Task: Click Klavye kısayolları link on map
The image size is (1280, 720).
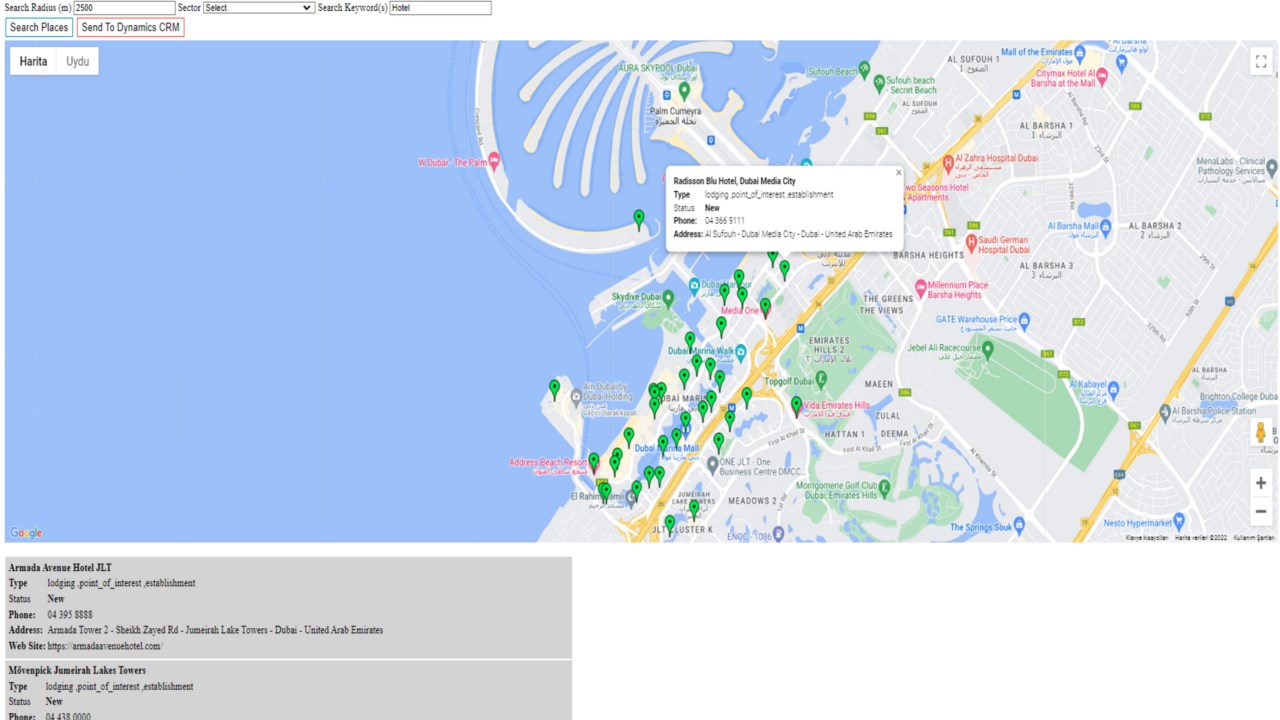Action: click(1147, 538)
